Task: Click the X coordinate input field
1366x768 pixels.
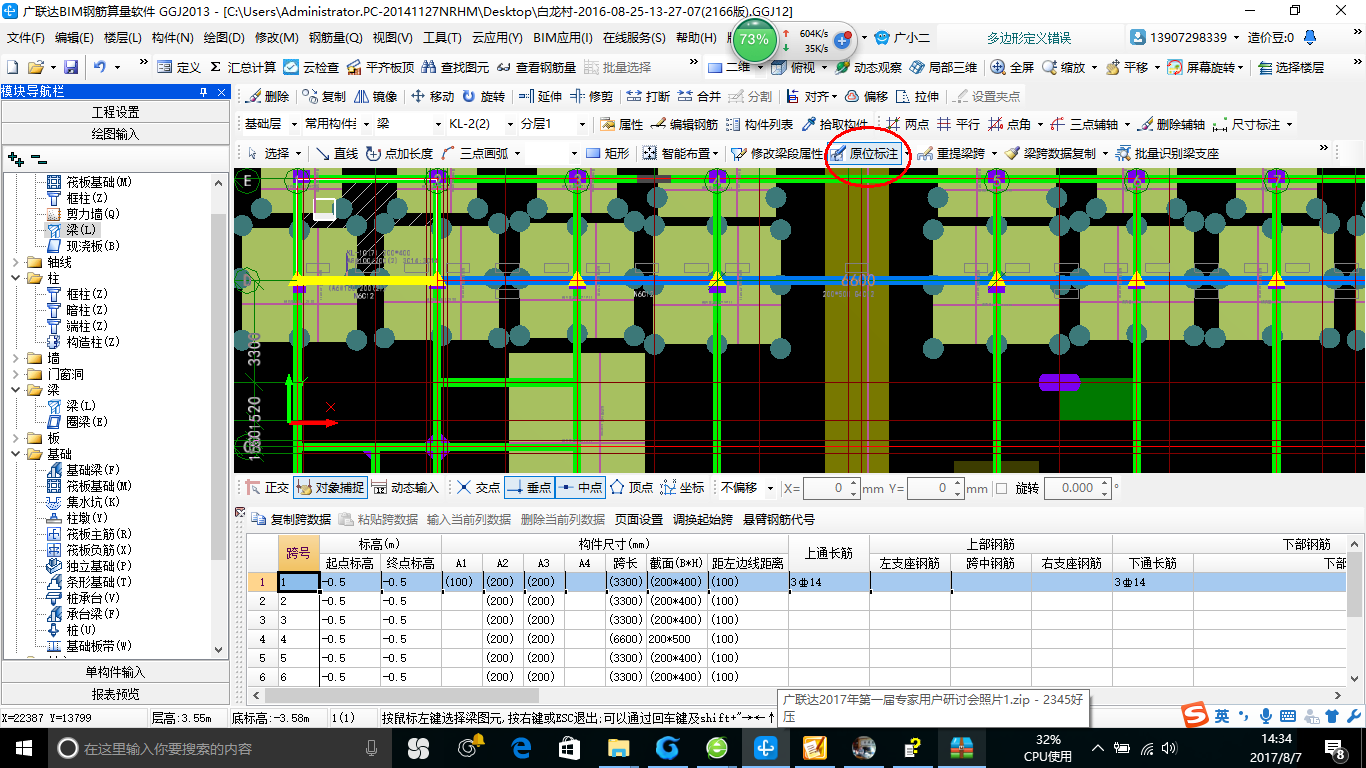Action: [832, 488]
